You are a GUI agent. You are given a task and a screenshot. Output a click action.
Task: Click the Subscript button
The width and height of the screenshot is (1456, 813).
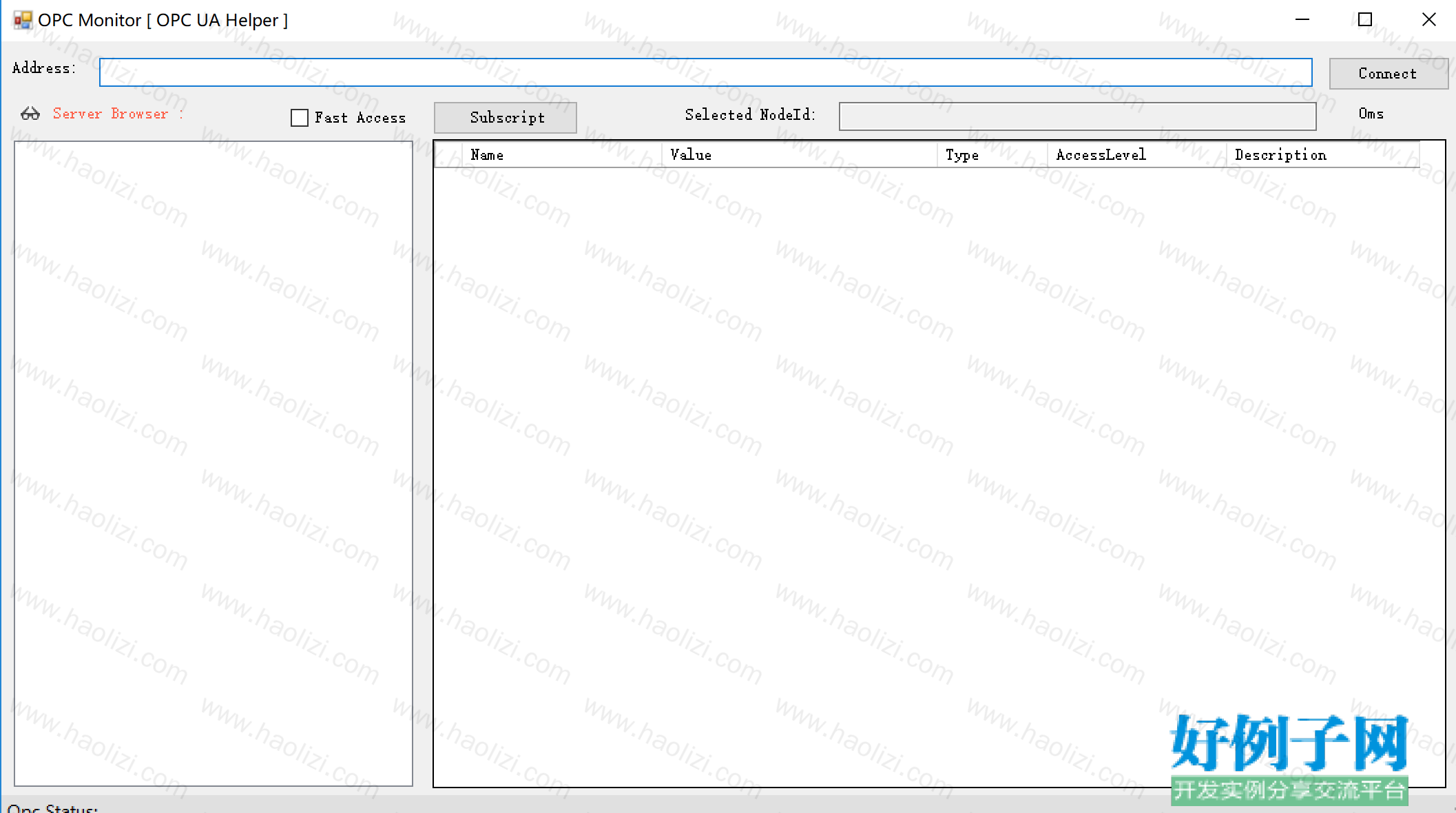[506, 118]
